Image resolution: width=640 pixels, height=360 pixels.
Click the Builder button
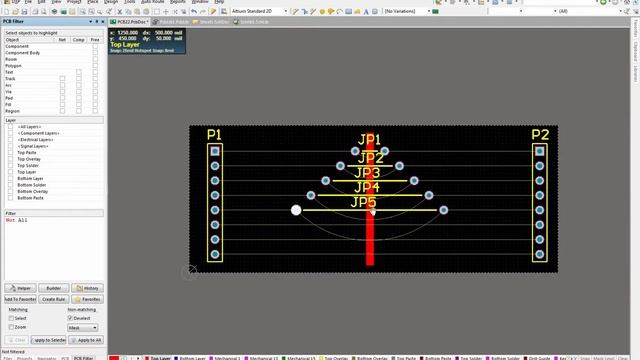click(53, 288)
